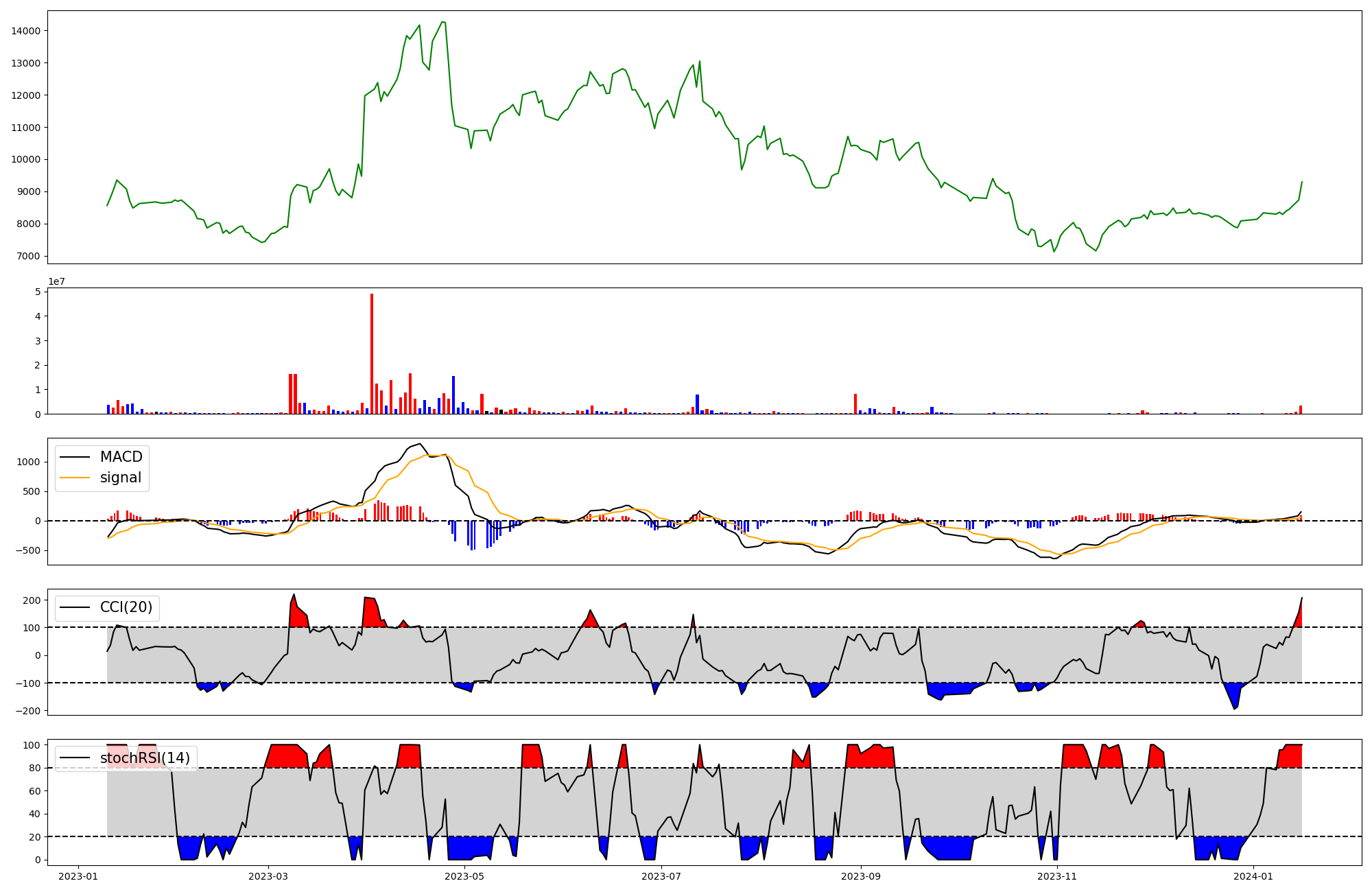
Task: Click the orange signal legend line sample
Action: tap(75, 478)
